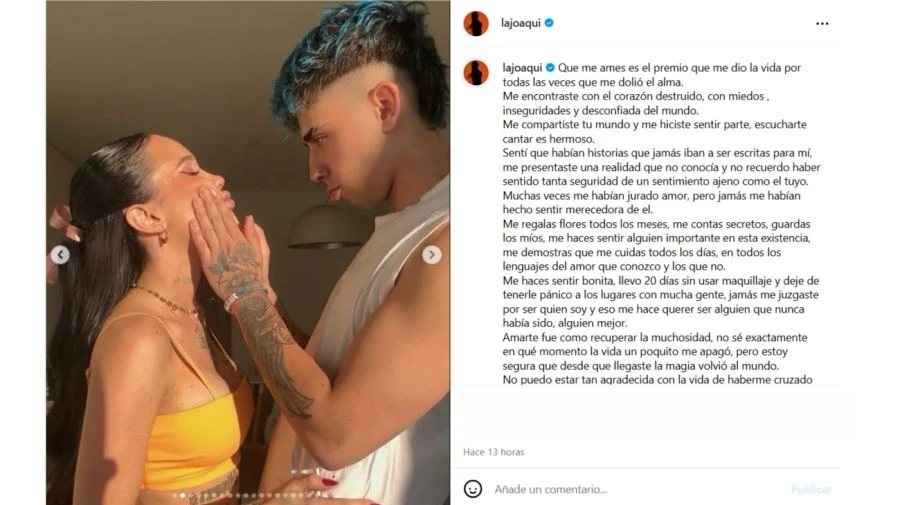
Task: Show the next photo in the carousel
Action: click(432, 254)
